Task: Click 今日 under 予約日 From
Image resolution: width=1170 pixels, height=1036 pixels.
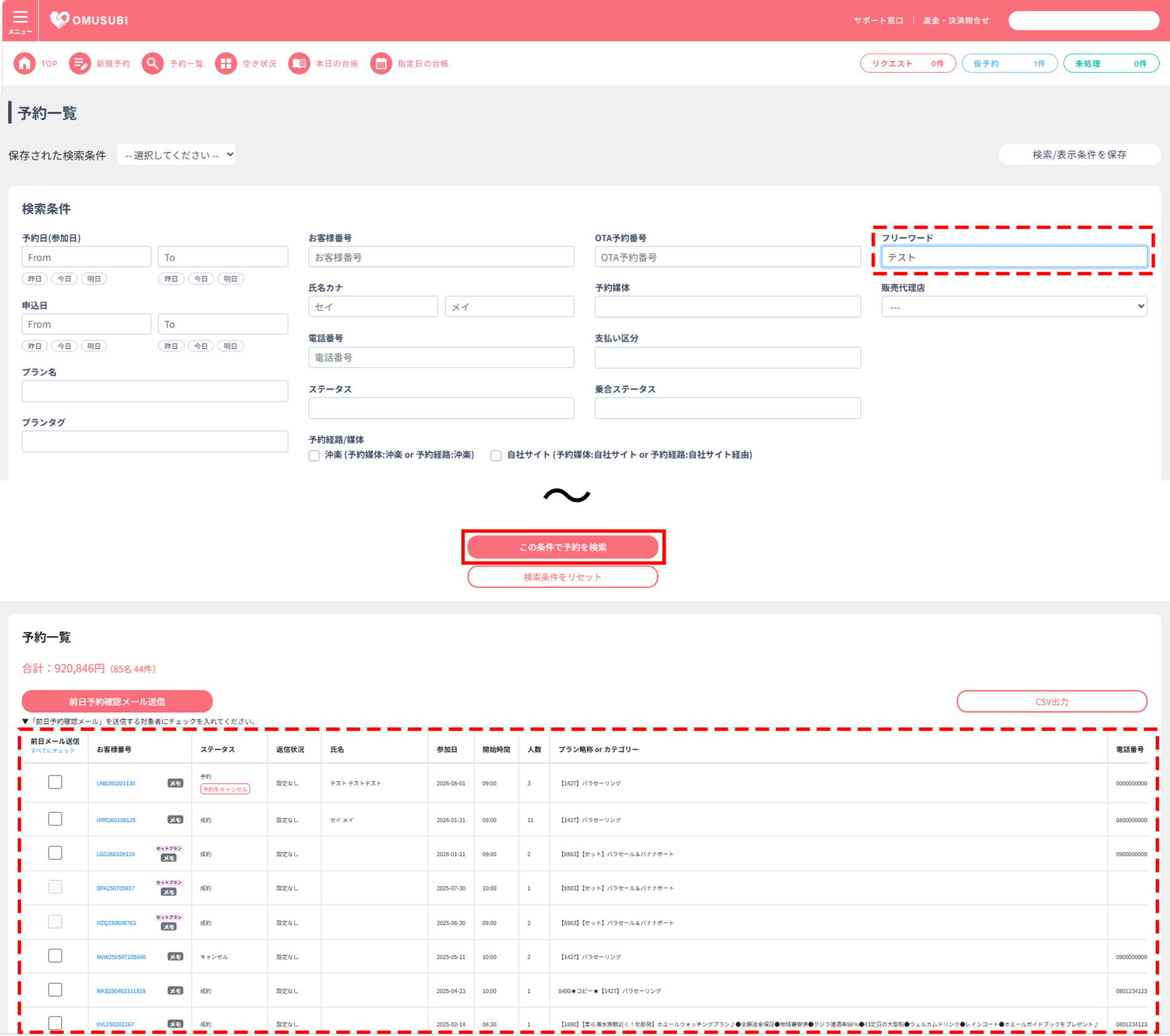Action: point(64,279)
